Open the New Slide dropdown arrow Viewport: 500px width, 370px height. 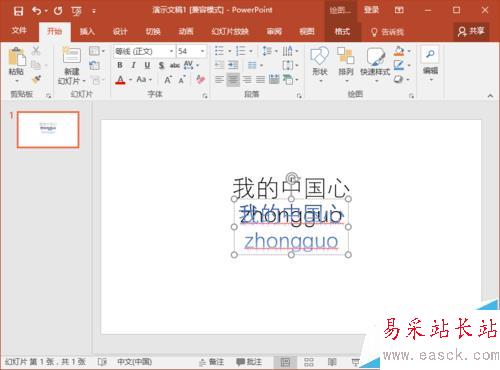click(x=84, y=81)
